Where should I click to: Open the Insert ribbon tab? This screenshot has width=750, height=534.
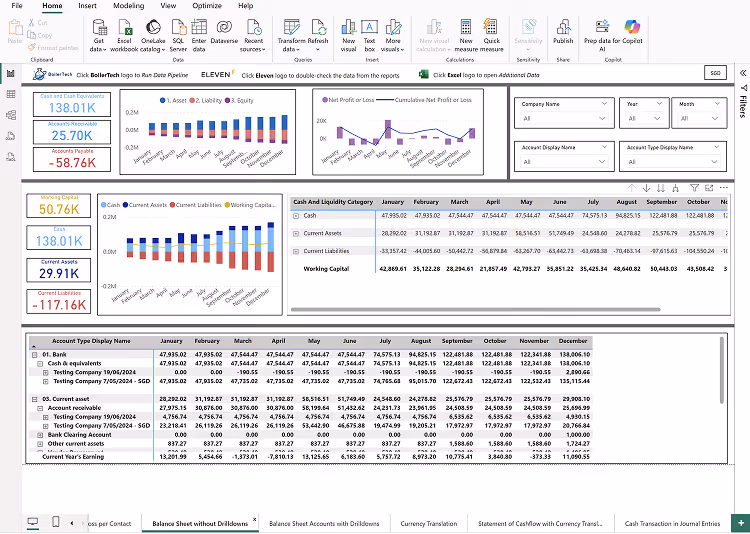87,6
